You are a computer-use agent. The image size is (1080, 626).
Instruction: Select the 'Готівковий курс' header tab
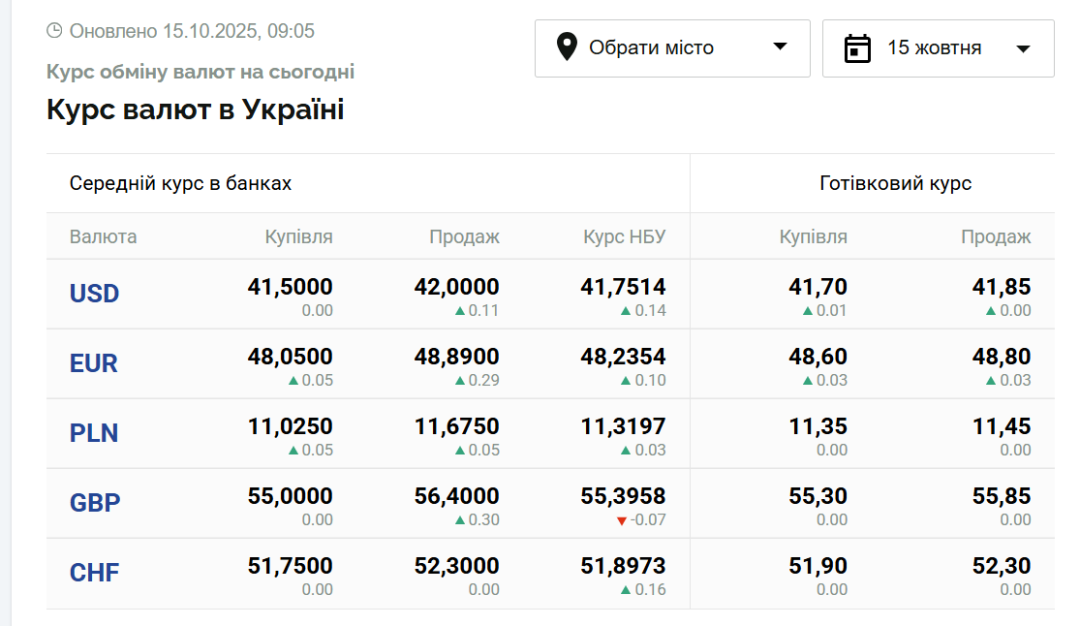point(895,184)
